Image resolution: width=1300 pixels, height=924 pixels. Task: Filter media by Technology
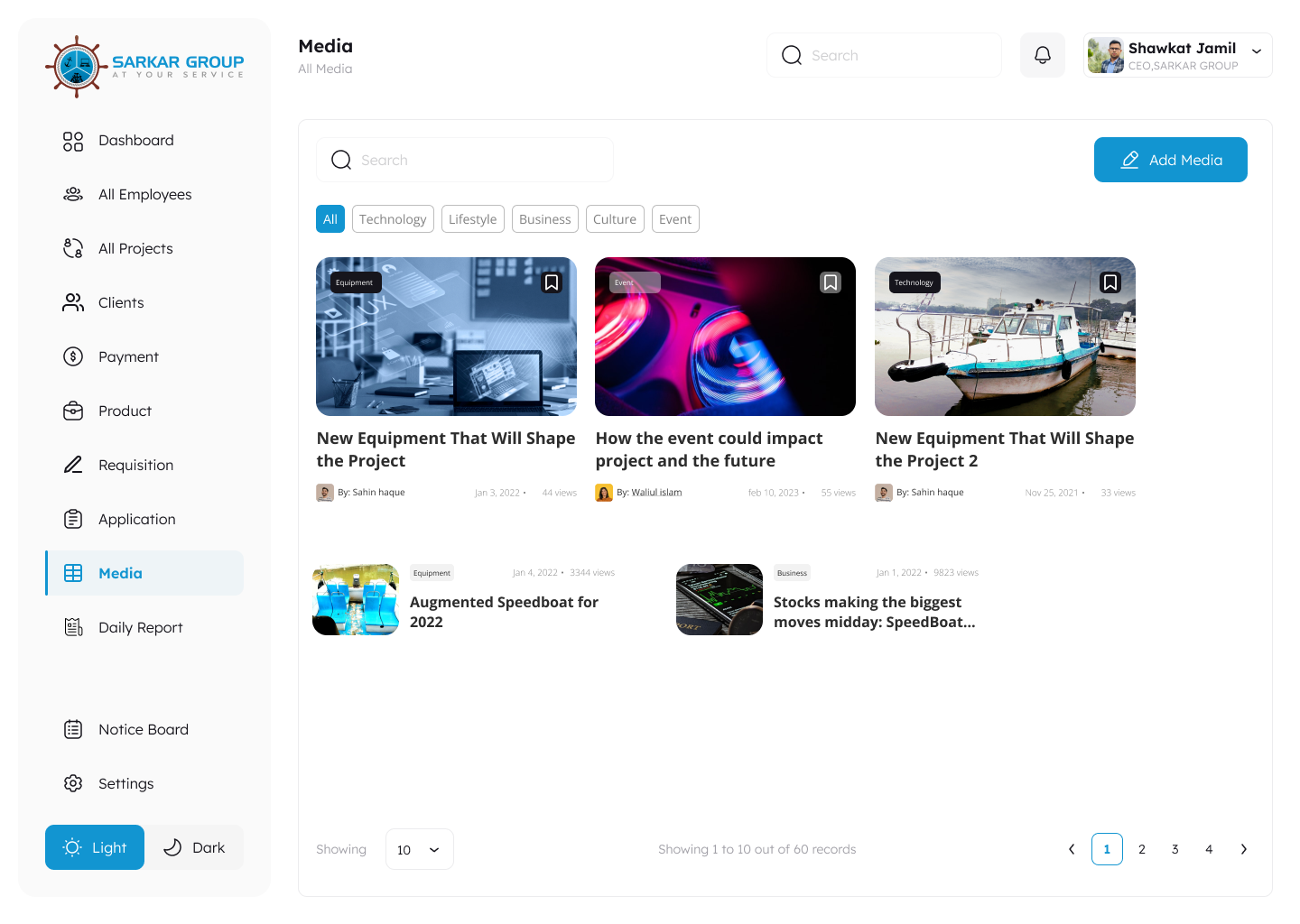pos(393,219)
